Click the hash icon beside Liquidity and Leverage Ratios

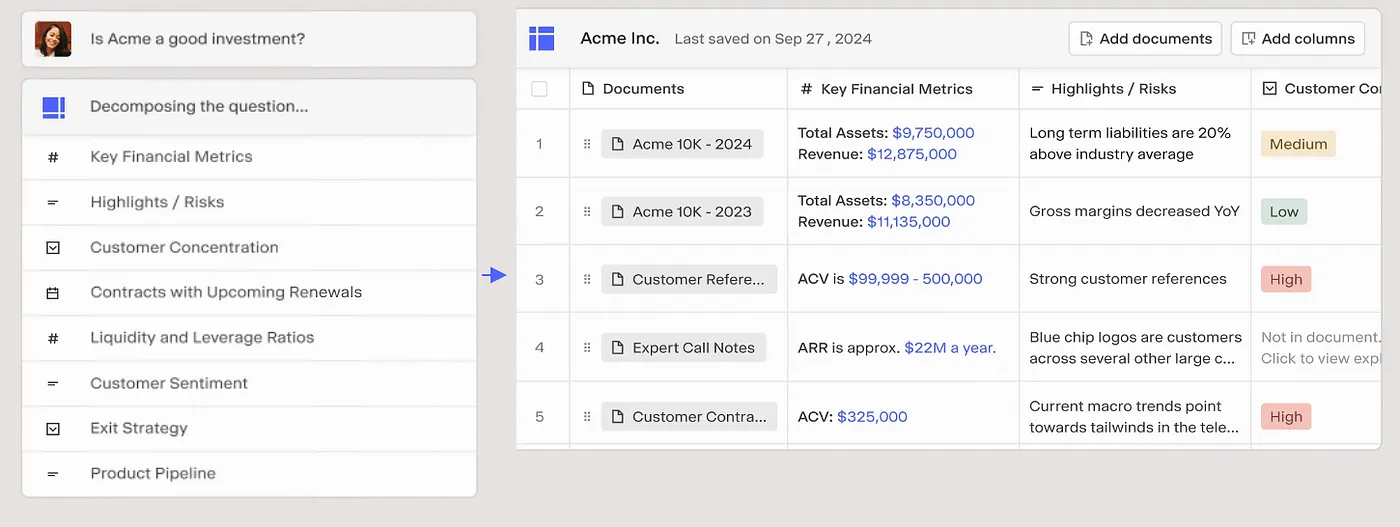(53, 338)
